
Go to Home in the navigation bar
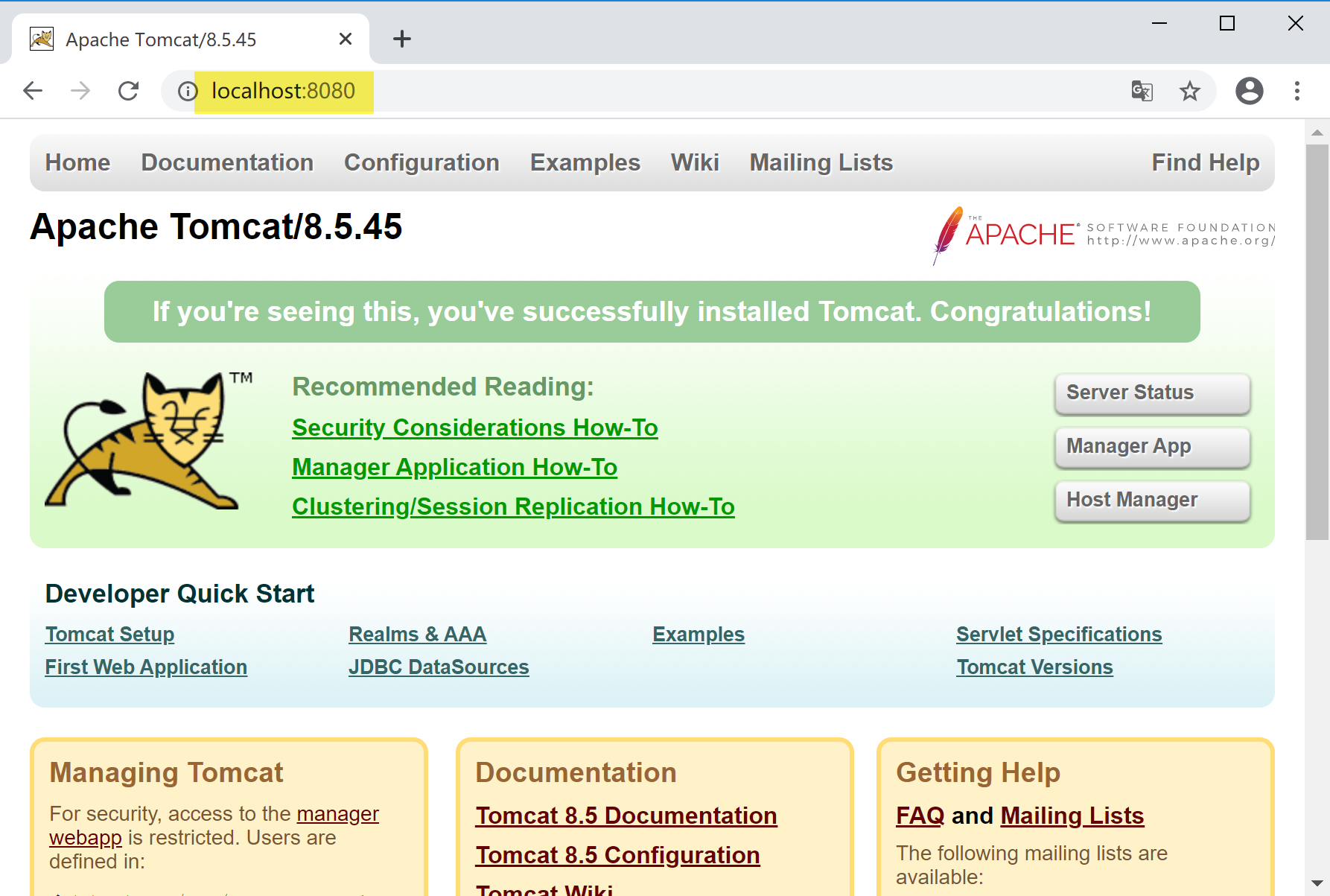[77, 162]
